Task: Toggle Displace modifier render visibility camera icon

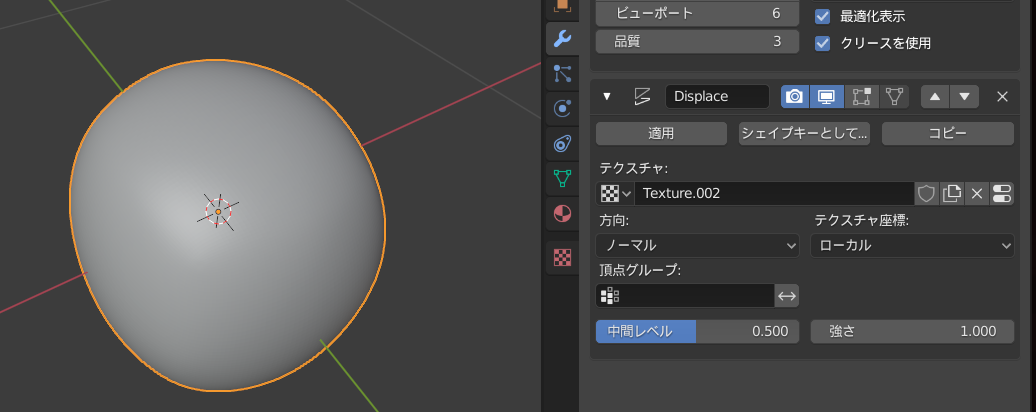Action: click(796, 96)
